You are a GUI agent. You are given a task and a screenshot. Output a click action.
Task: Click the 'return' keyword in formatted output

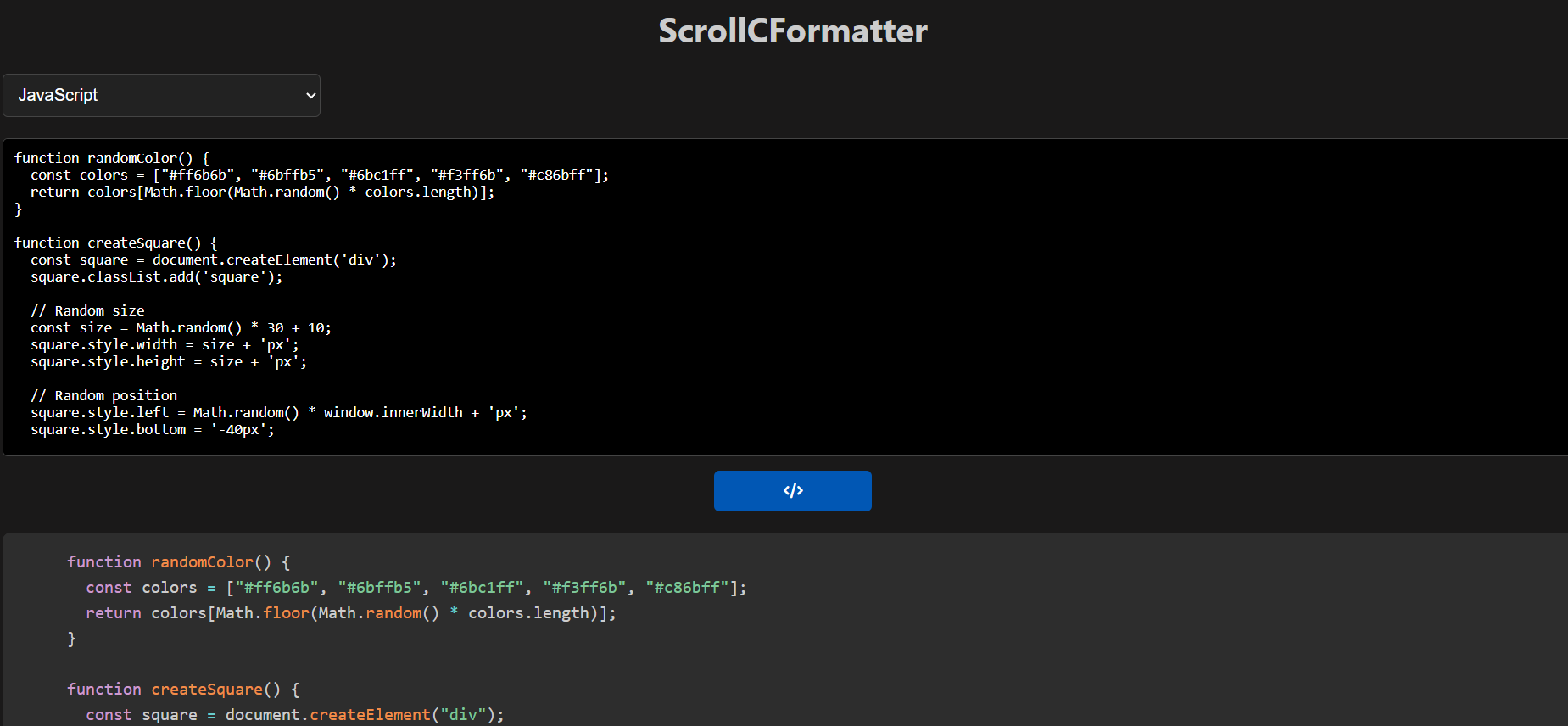click(113, 613)
